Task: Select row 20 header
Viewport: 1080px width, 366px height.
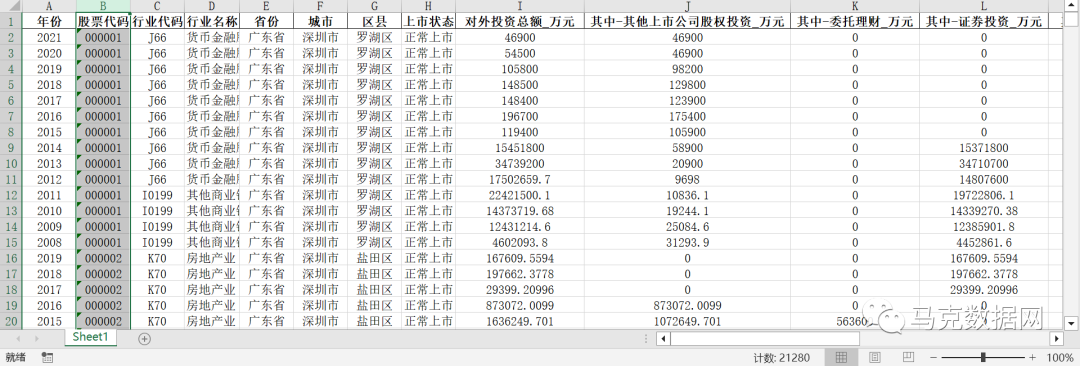Action: tap(11, 322)
